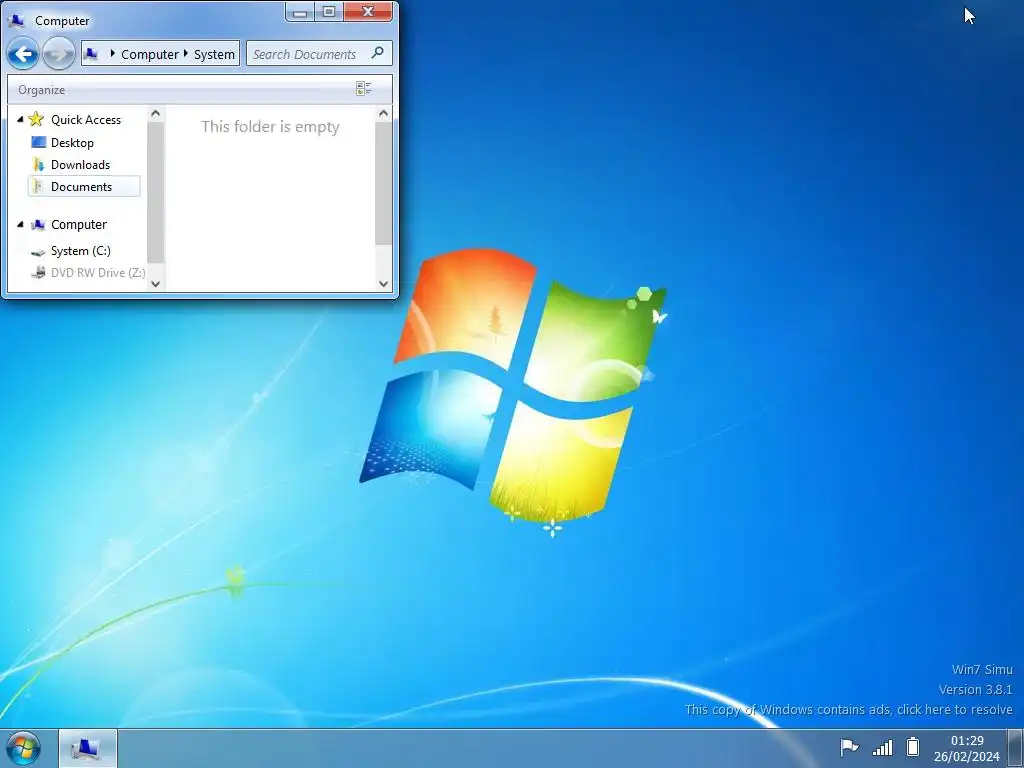1024x768 pixels.
Task: Click Computer in the address breadcrumb
Action: pyautogui.click(x=150, y=54)
